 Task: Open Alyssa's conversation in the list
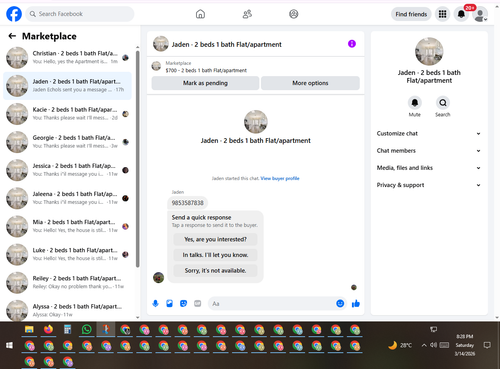point(67,310)
